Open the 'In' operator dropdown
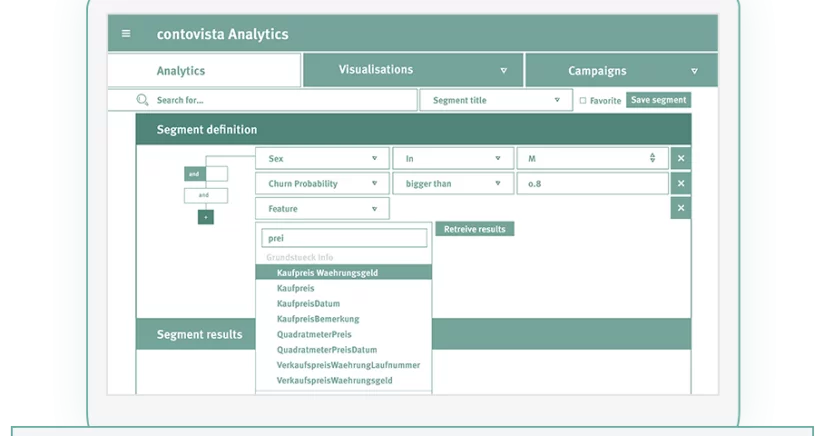The width and height of the screenshot is (824, 436). [x=451, y=158]
